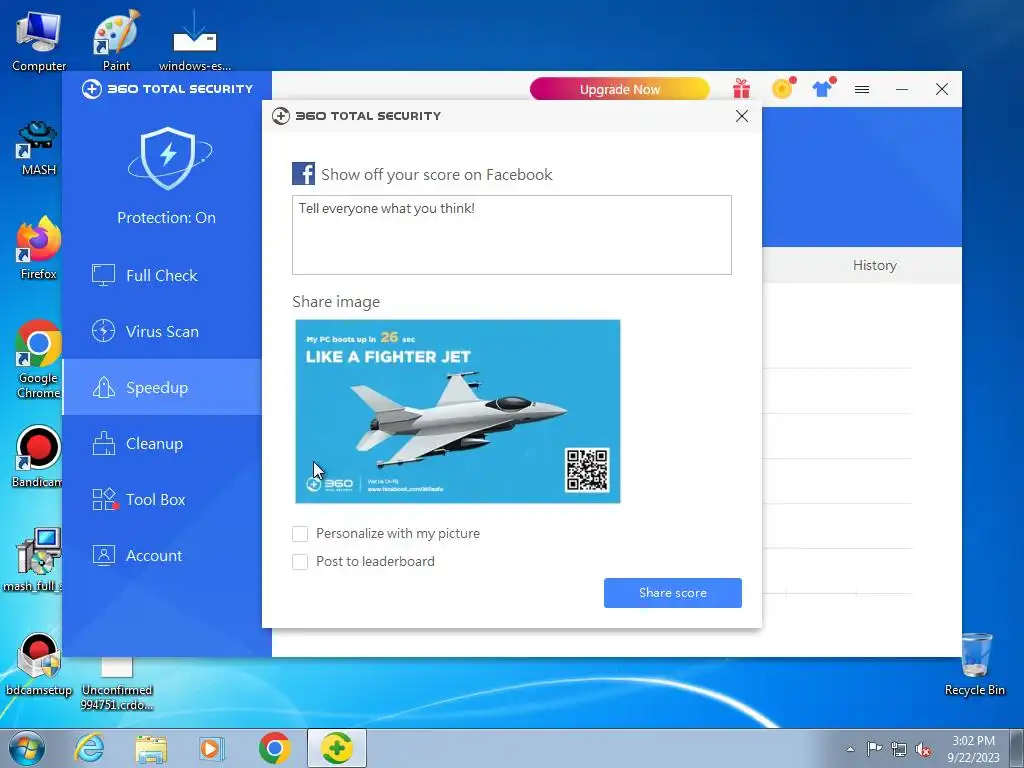The width and height of the screenshot is (1024, 768).
Task: Open Virus Scan in the sidebar
Action: point(162,332)
